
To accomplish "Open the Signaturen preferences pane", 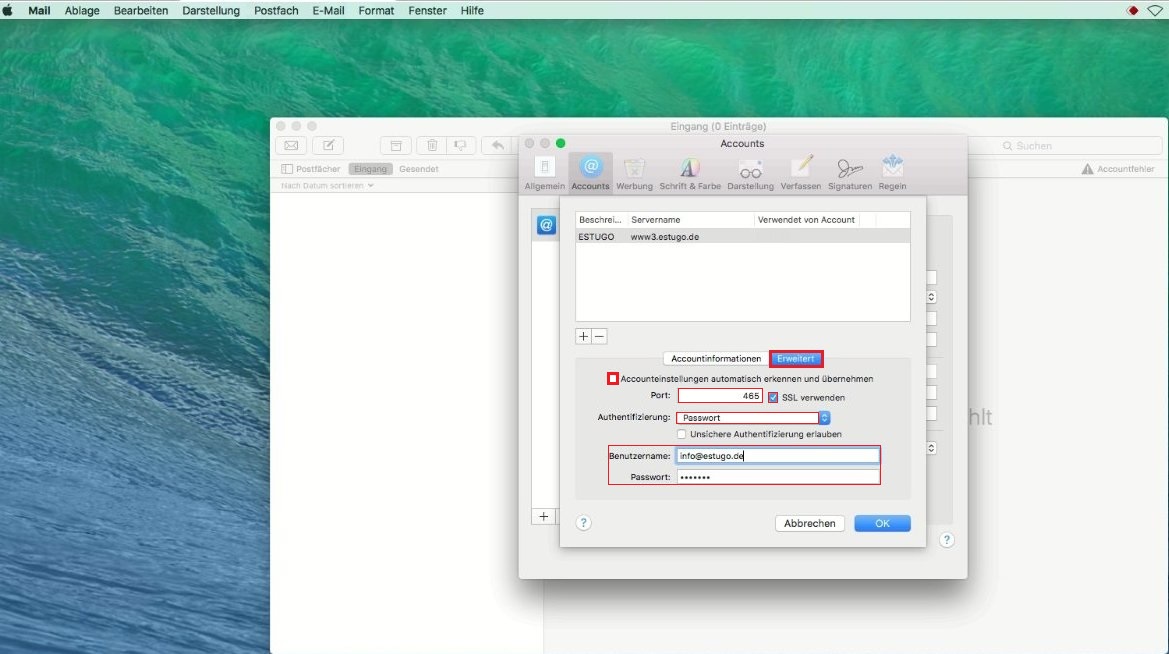I will (849, 172).
